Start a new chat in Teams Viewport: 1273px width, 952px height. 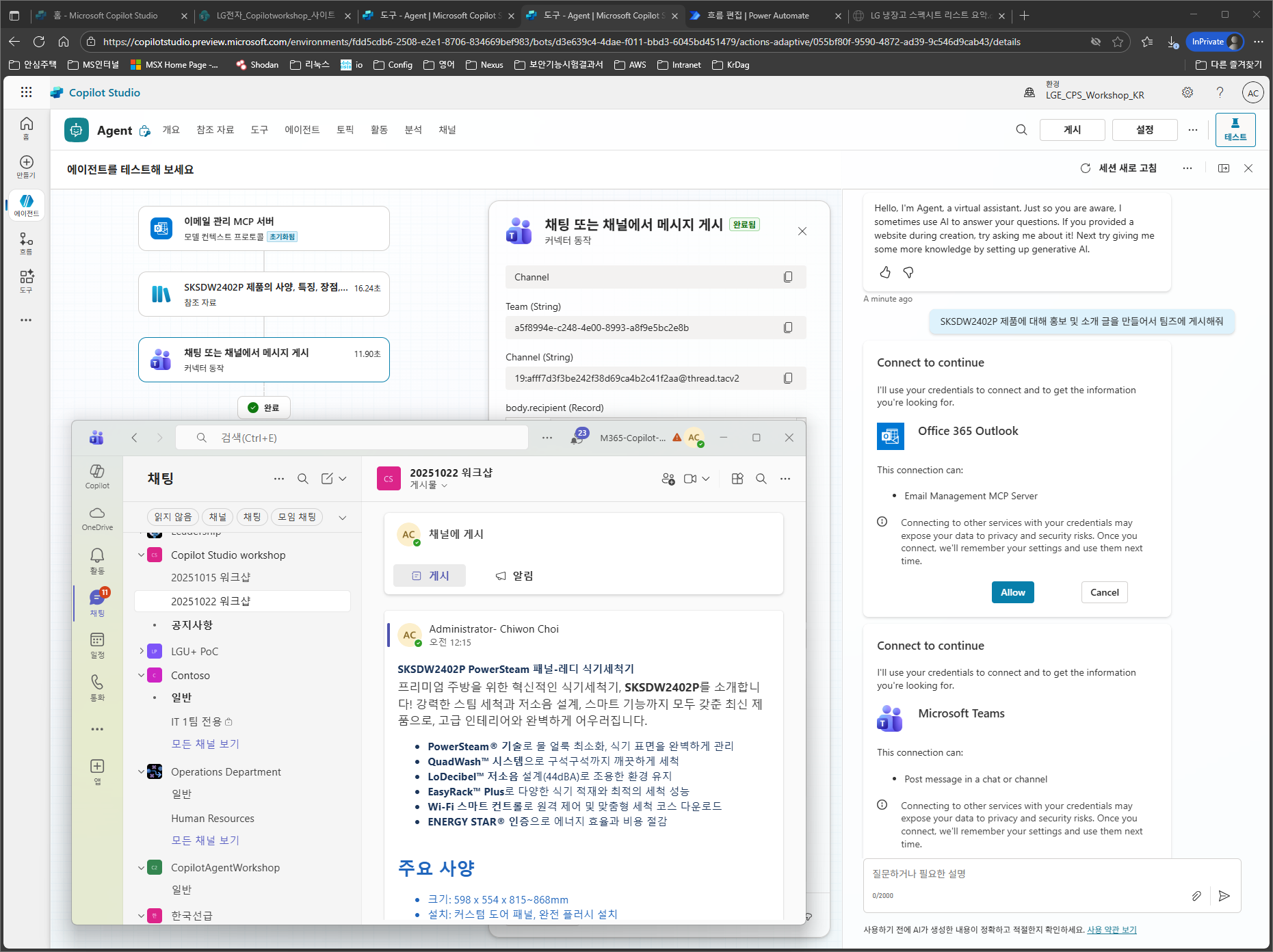click(x=327, y=479)
